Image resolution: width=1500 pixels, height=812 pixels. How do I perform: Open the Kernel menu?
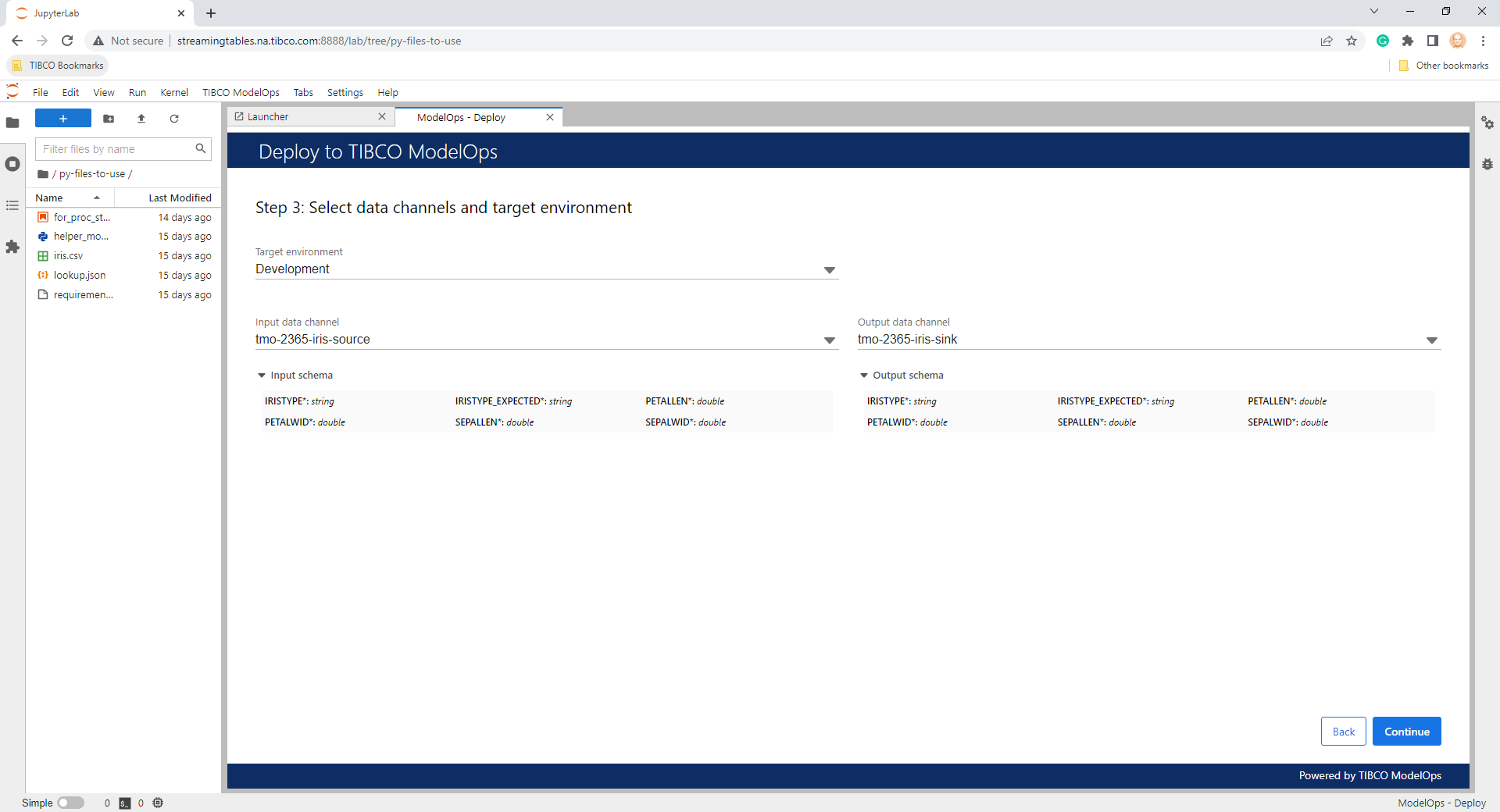[x=174, y=92]
